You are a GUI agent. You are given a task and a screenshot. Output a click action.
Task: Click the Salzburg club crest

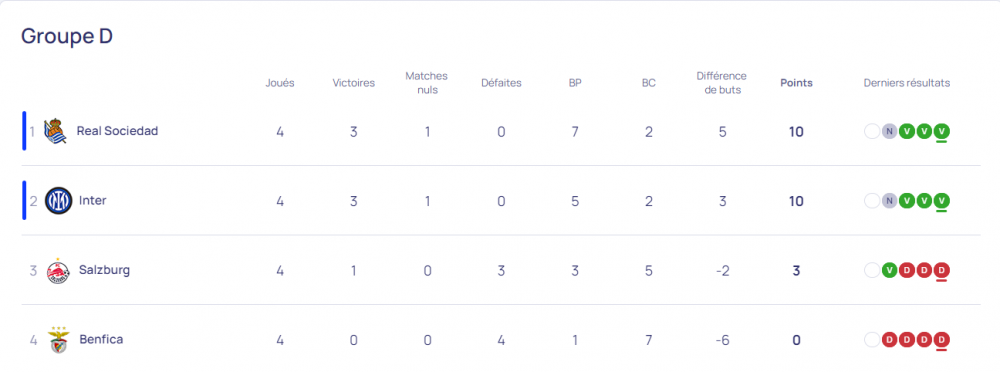[x=58, y=271]
